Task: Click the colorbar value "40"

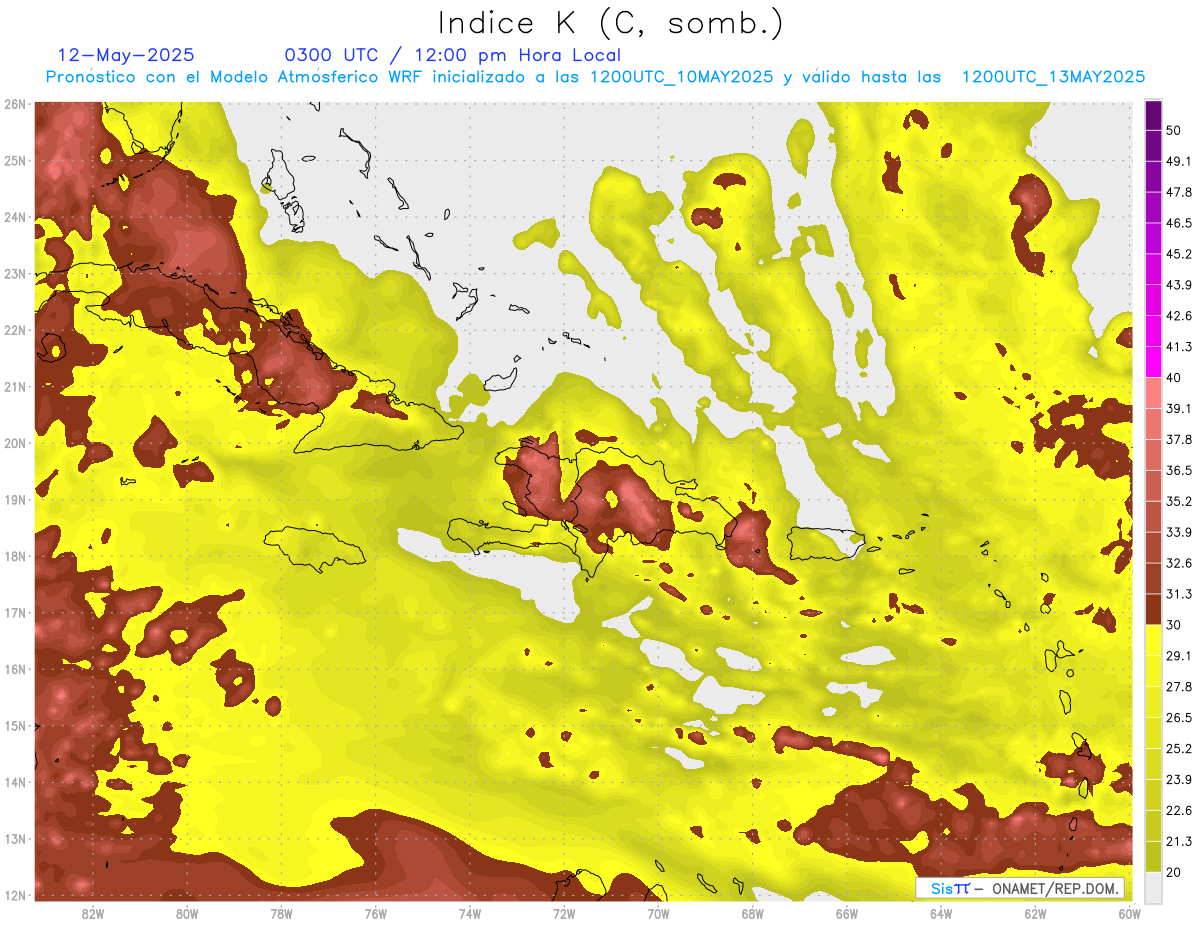Action: pos(1174,378)
